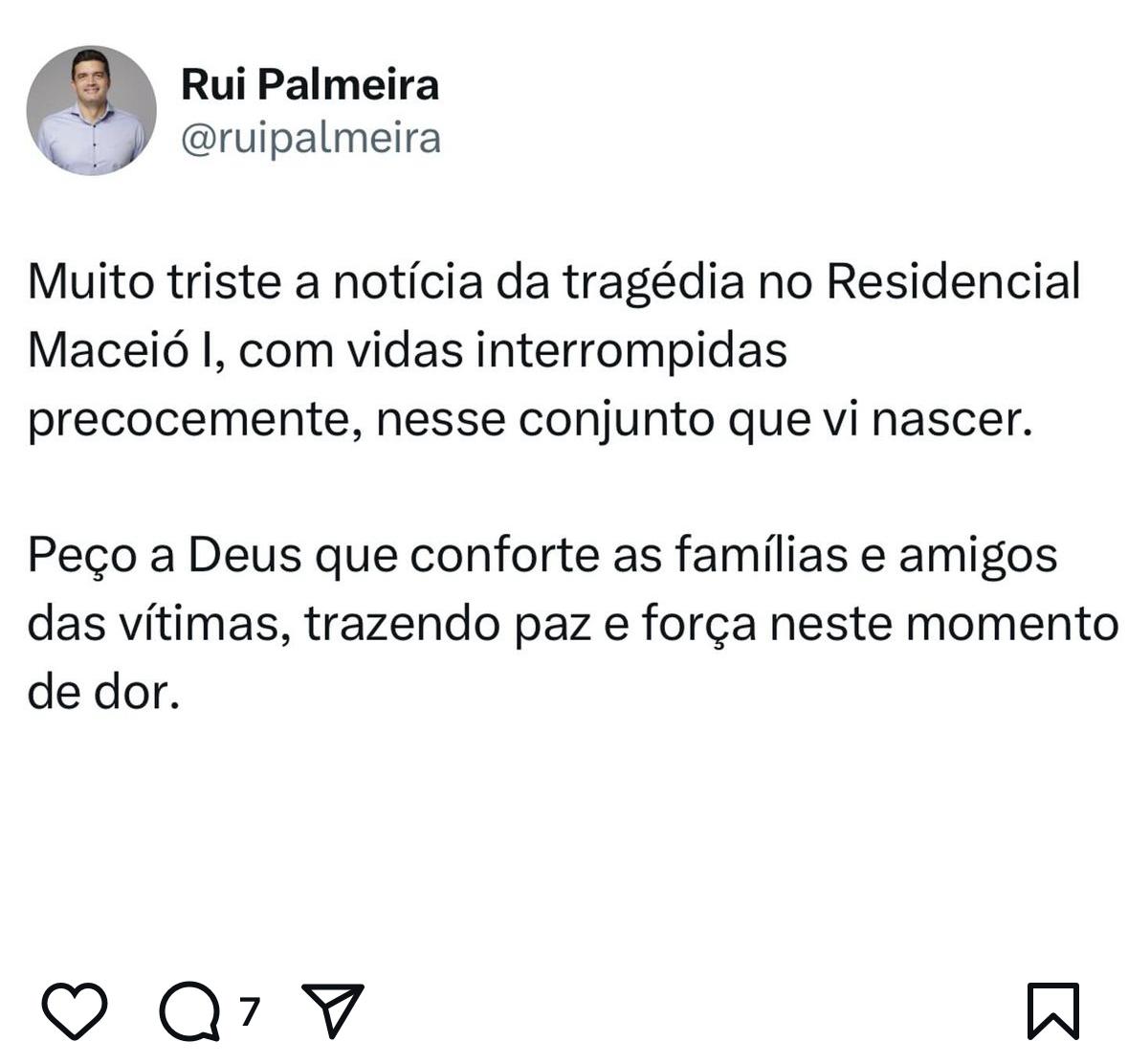Save the post with the bookmark icon
The width and height of the screenshot is (1128, 1064).
coord(1052,1010)
